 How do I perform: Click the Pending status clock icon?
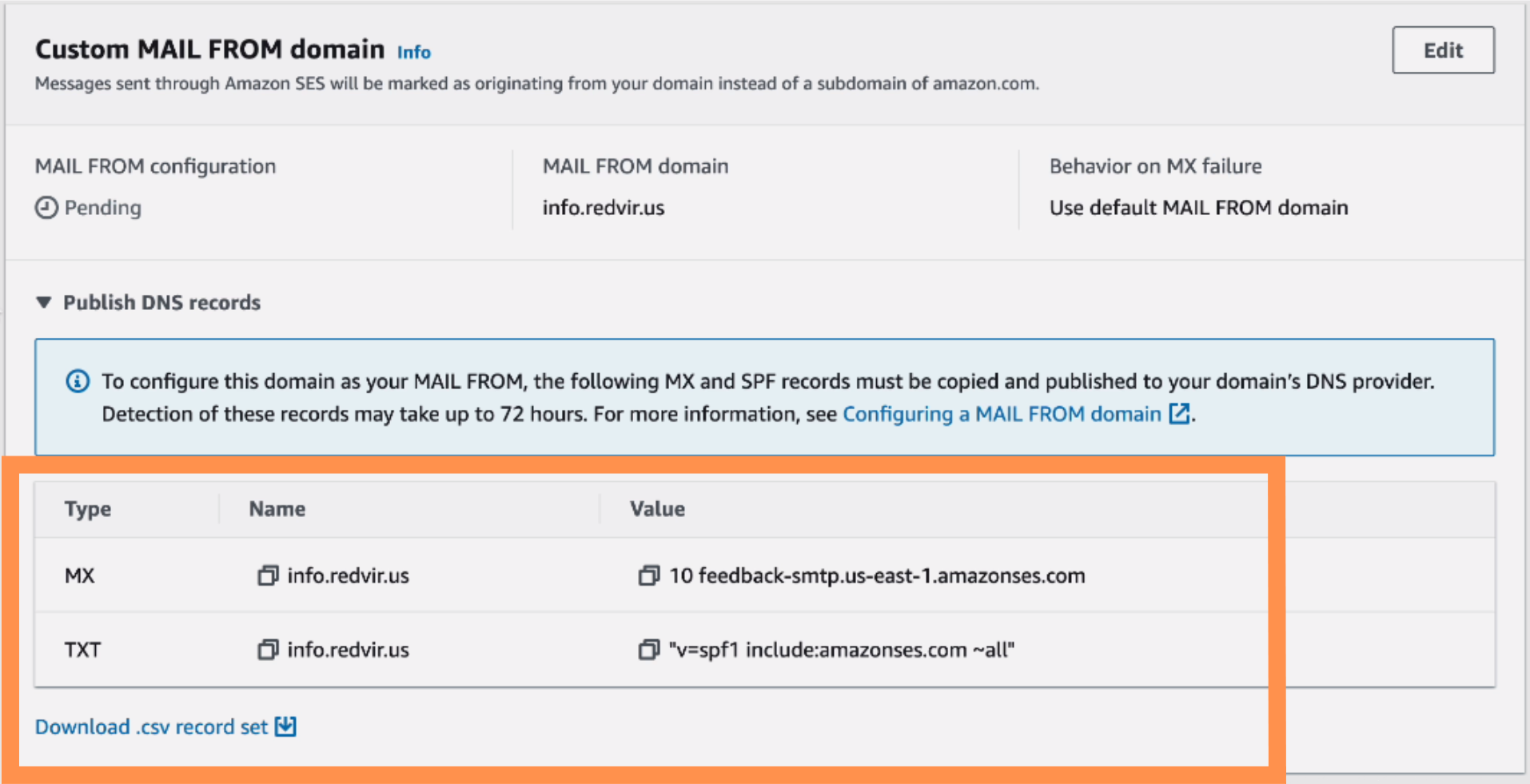pos(46,207)
